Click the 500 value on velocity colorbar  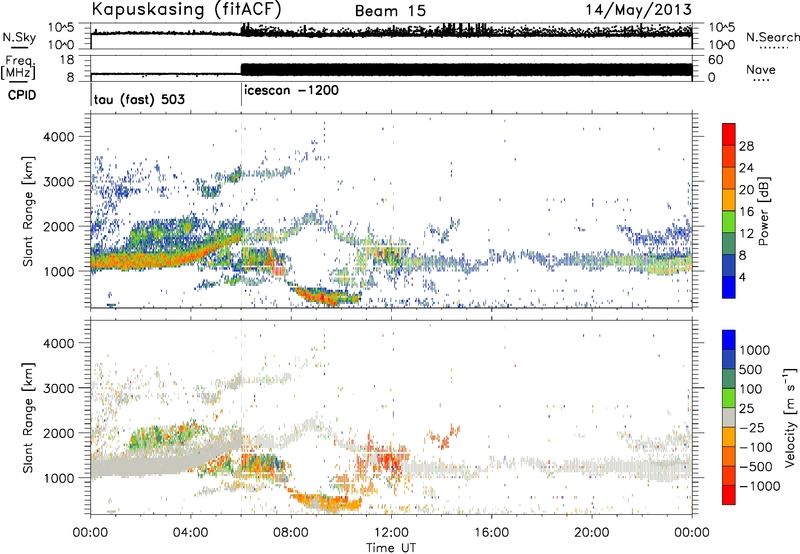(x=751, y=370)
